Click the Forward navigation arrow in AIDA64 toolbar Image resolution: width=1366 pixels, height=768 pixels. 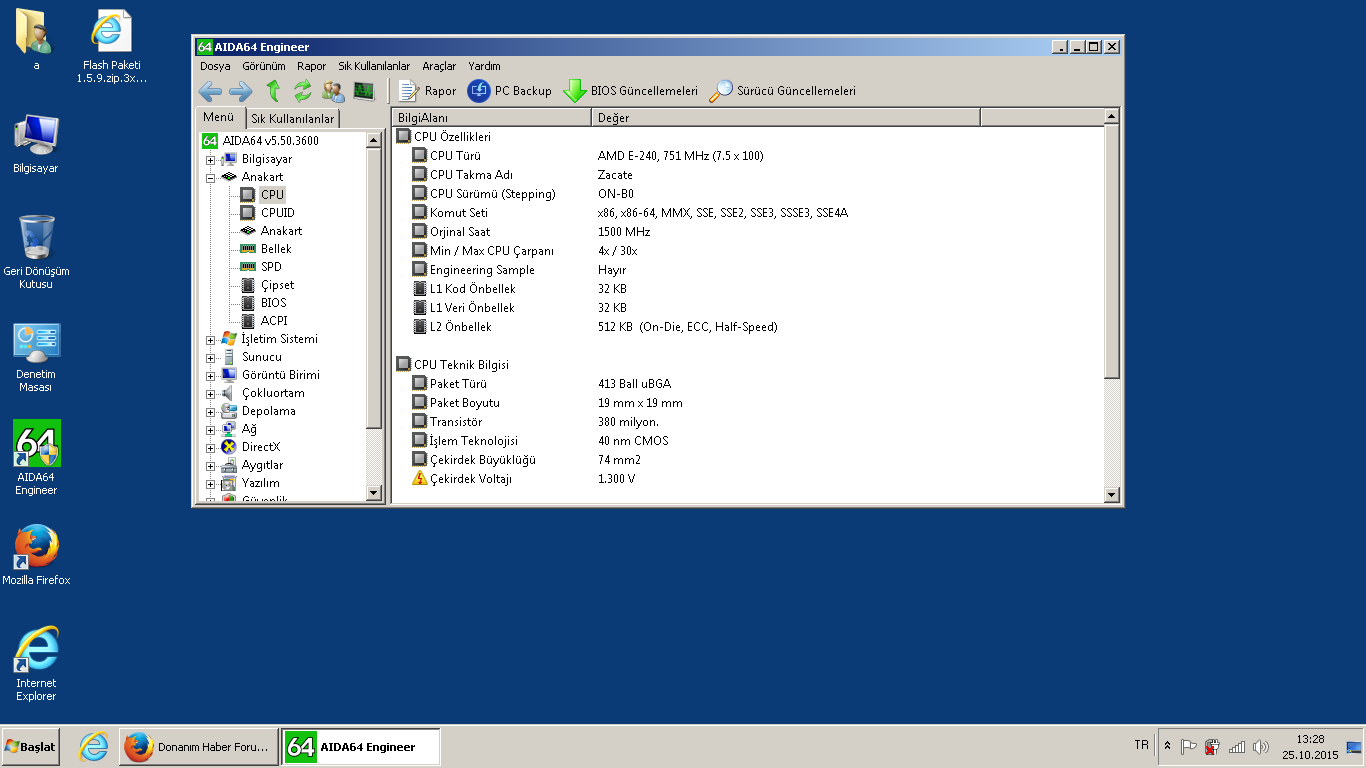click(x=241, y=91)
